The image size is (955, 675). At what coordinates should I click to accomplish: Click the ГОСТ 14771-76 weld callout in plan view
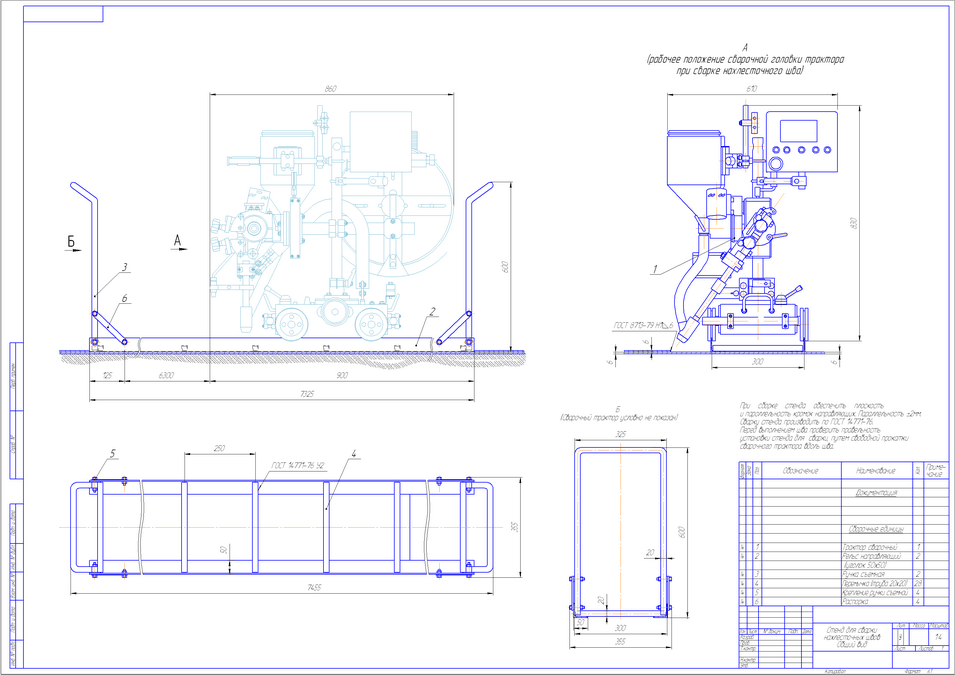298,466
